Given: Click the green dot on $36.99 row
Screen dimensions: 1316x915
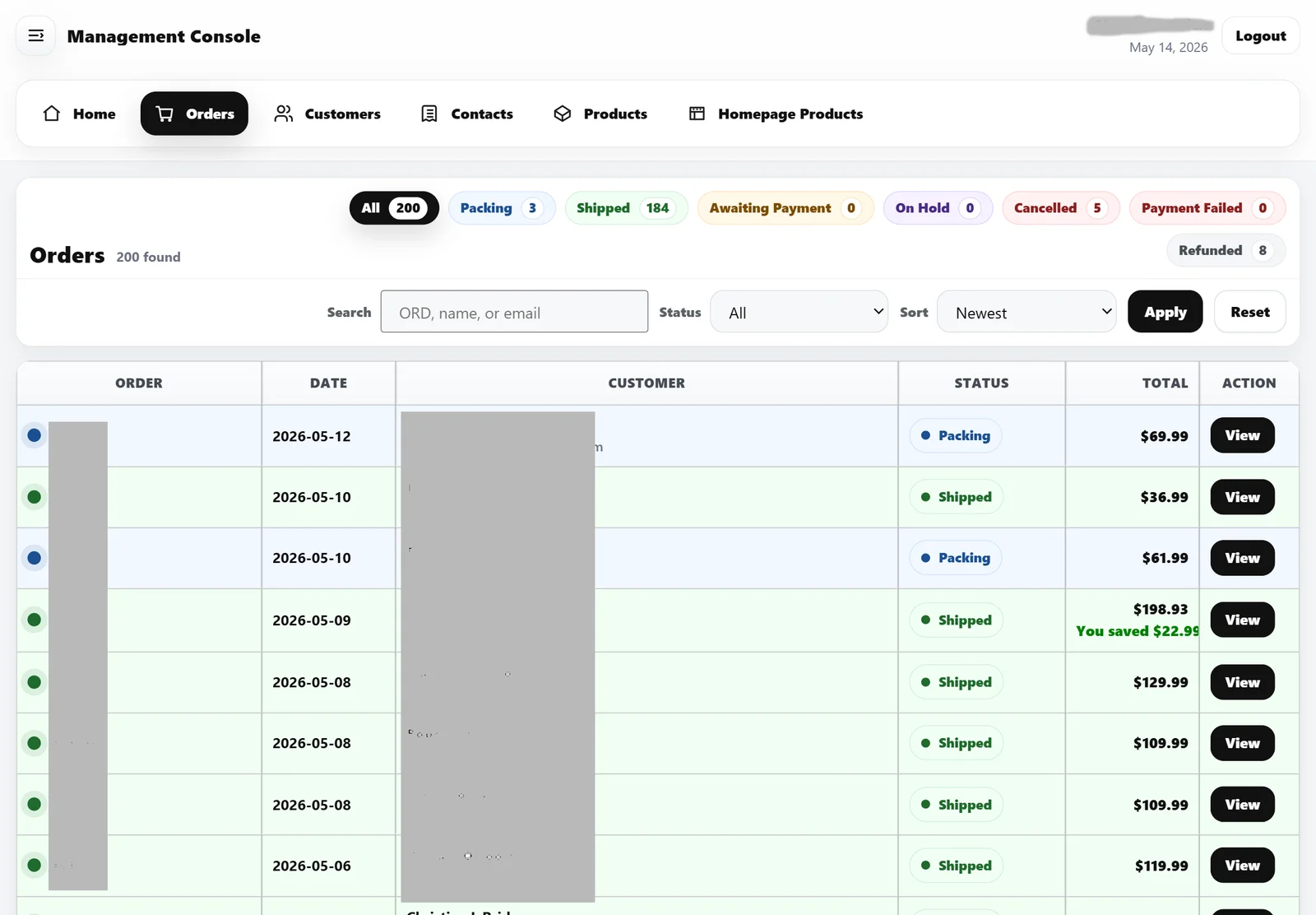Looking at the screenshot, I should point(34,497).
